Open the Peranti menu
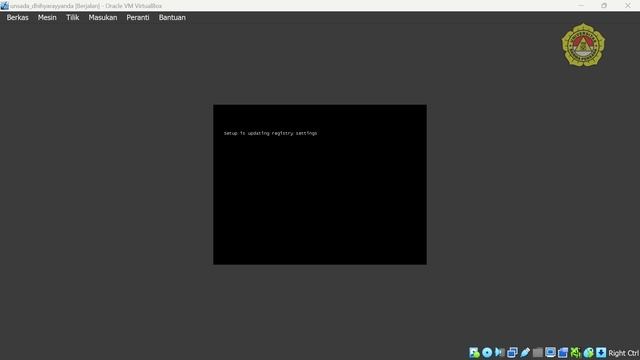The image size is (640, 360). [138, 18]
